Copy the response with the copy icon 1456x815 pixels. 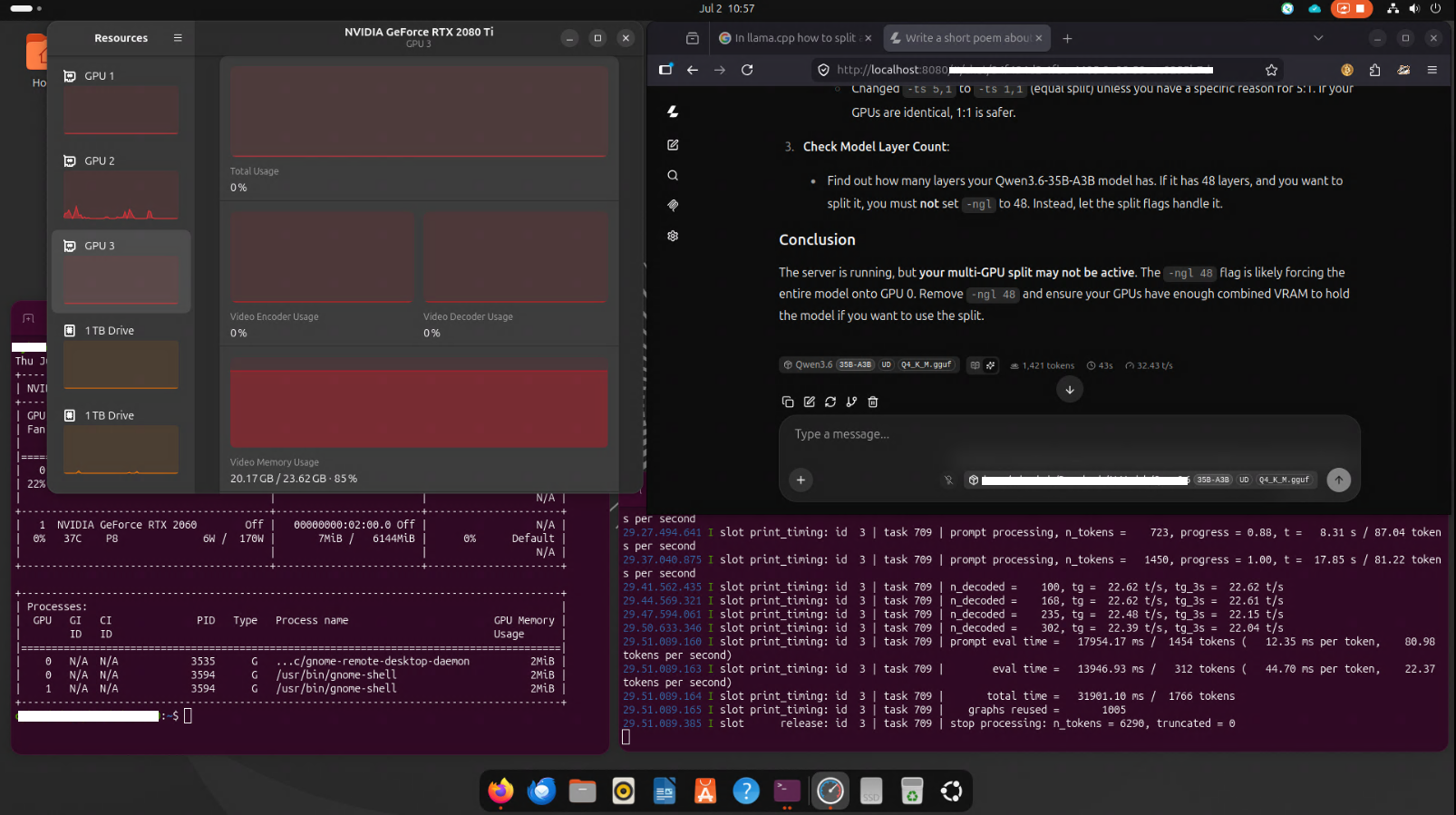[787, 402]
